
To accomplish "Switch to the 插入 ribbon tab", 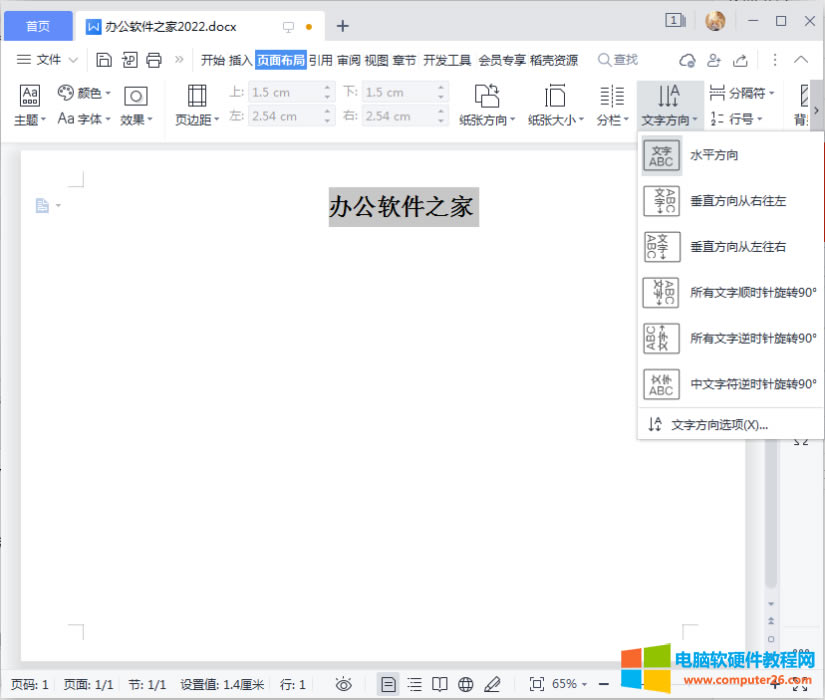I will pyautogui.click(x=240, y=60).
